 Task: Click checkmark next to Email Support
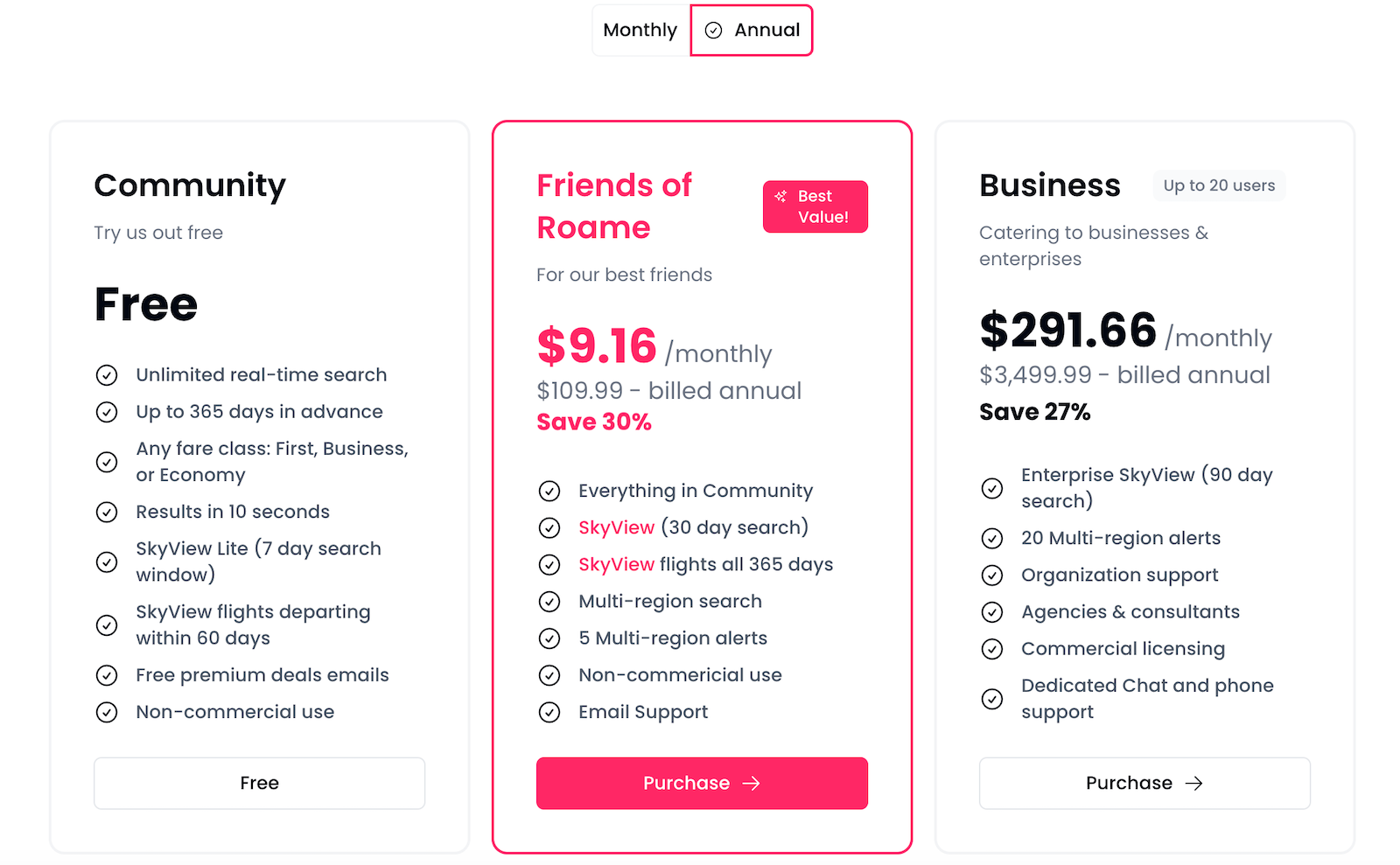[x=549, y=712]
